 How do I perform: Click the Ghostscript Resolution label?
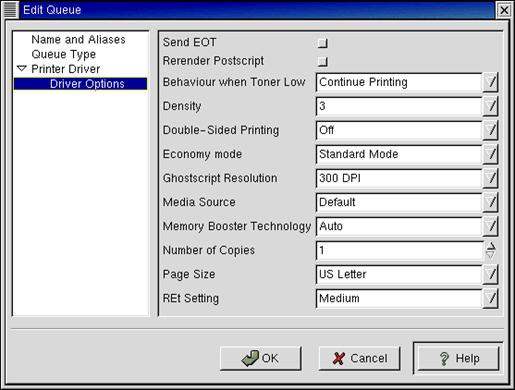220,178
